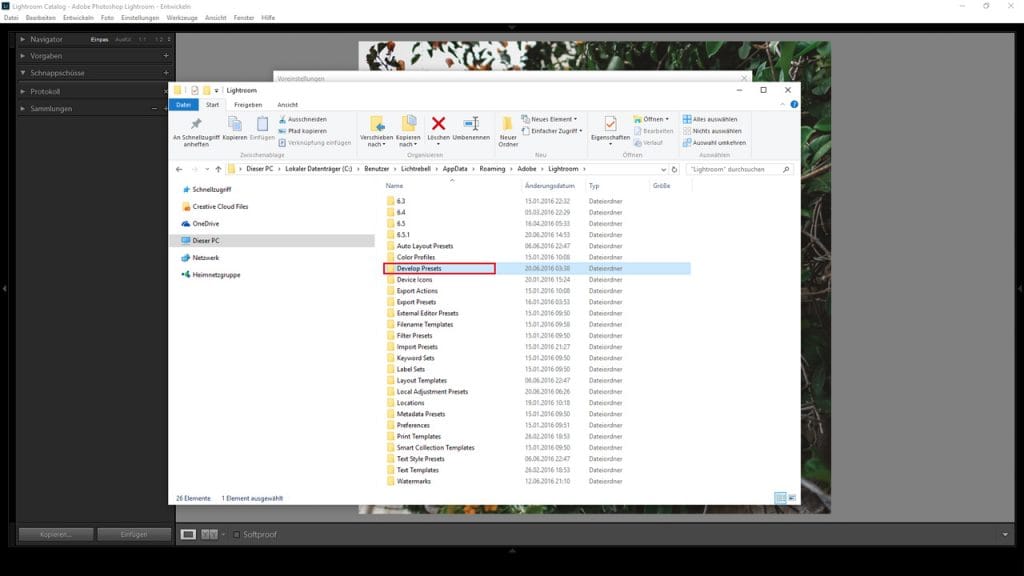Expand the Vorgaben panel

(x=23, y=56)
